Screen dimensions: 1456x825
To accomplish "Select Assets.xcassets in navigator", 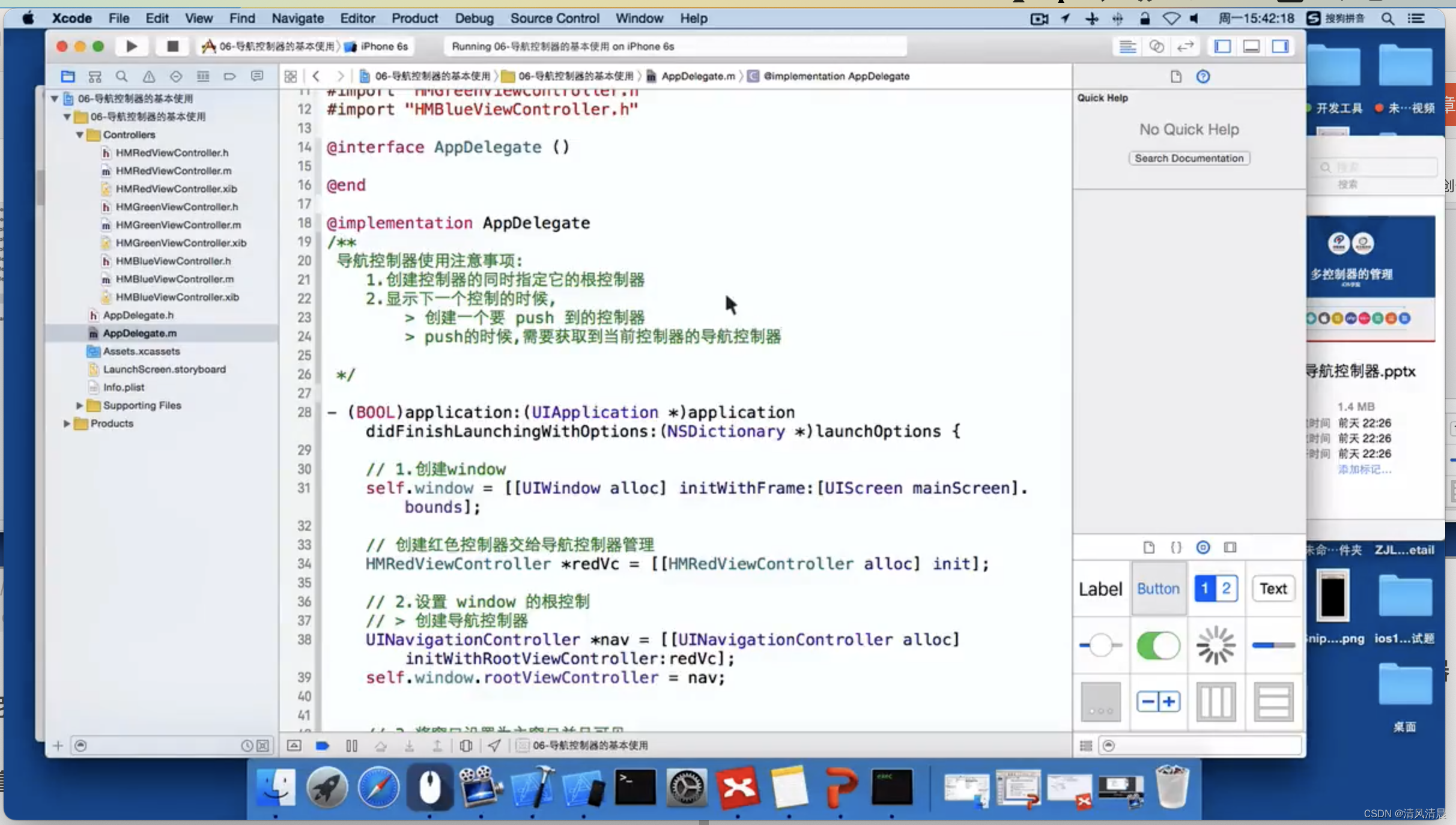I will tap(141, 351).
